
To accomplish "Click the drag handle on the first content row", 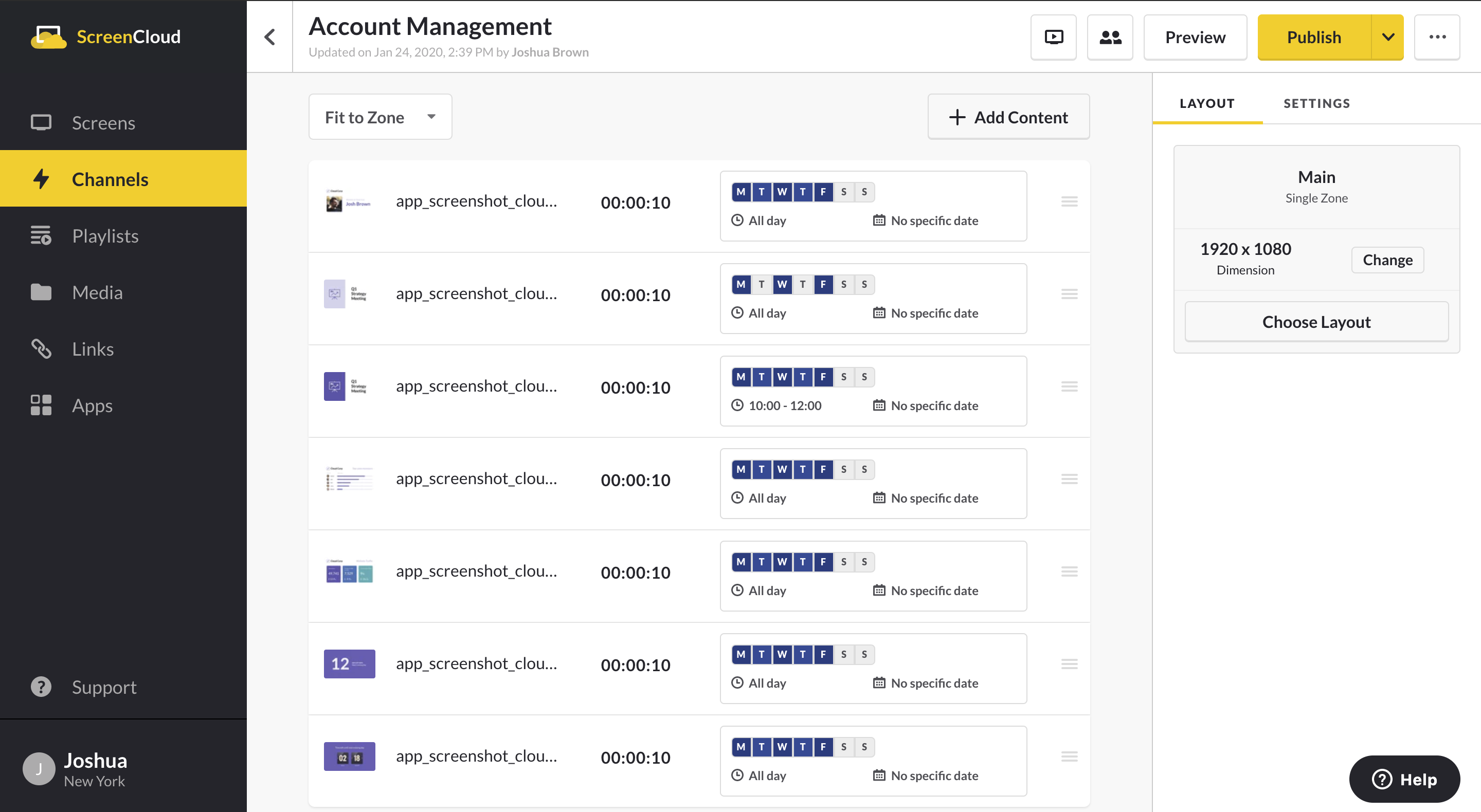I will click(1069, 201).
